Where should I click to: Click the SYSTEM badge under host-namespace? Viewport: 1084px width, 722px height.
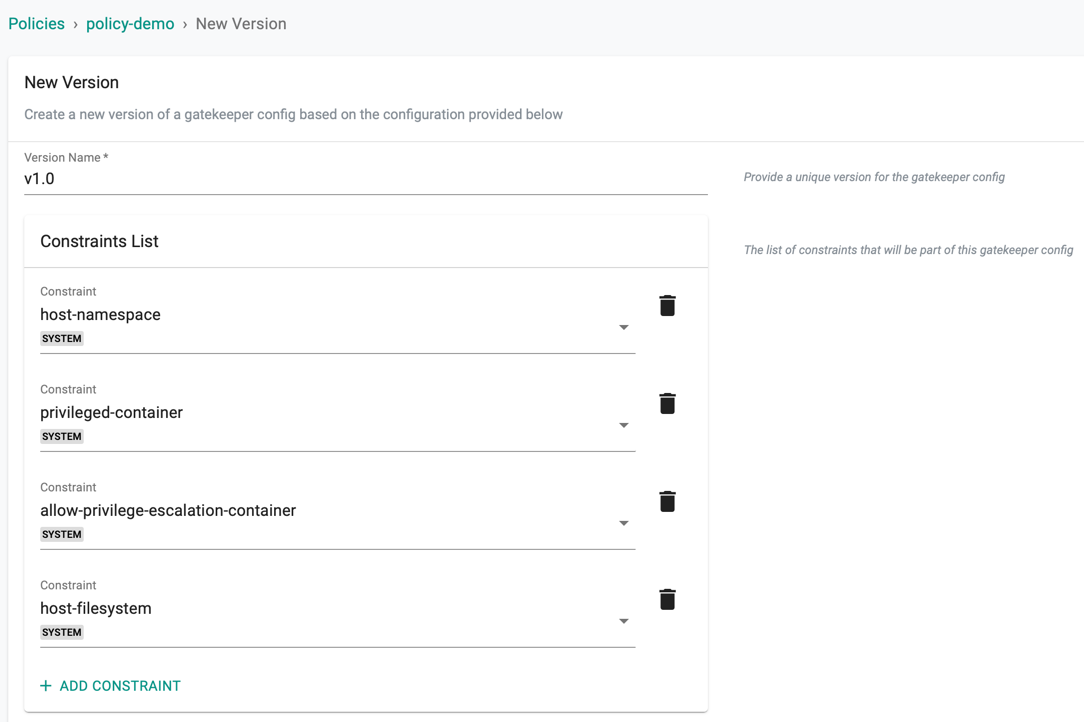pos(62,338)
